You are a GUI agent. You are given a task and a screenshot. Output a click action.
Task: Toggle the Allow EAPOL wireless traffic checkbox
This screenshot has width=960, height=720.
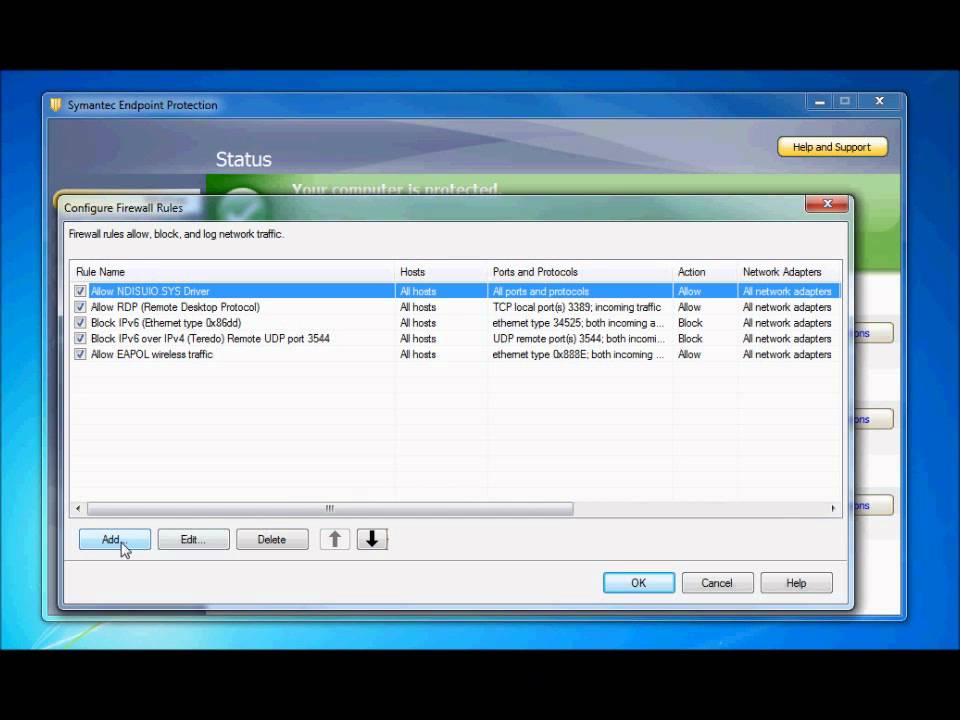80,354
